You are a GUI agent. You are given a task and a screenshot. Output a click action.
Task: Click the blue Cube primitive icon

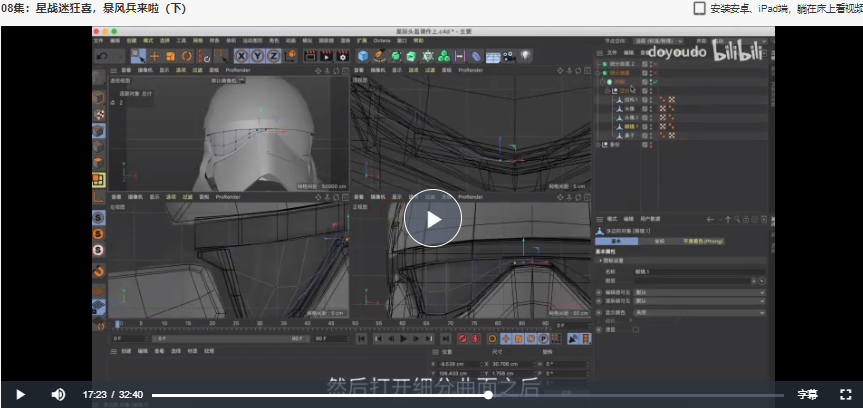coord(363,56)
